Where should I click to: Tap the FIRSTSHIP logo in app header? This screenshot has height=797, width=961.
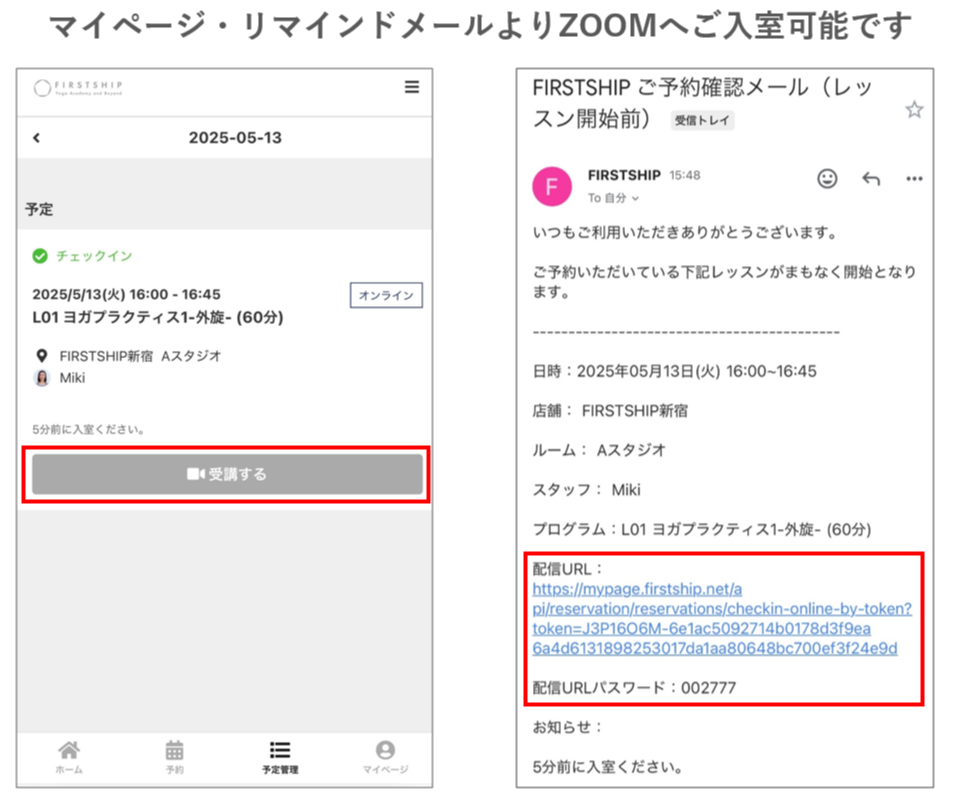tap(78, 88)
